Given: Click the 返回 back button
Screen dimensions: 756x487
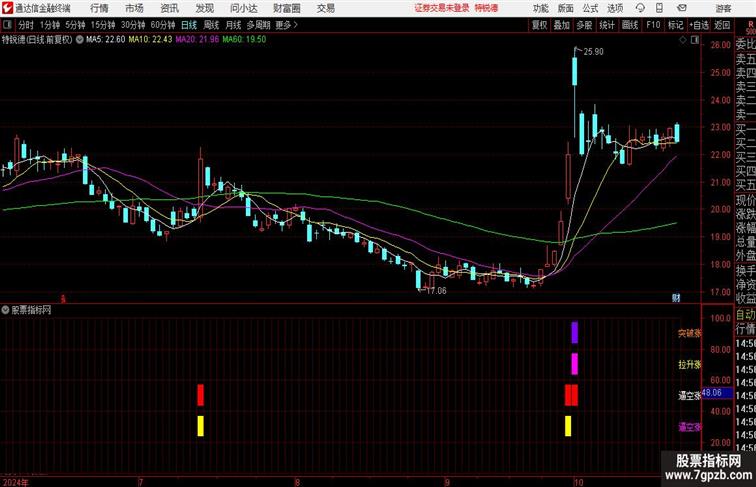Looking at the screenshot, I should point(722,25).
